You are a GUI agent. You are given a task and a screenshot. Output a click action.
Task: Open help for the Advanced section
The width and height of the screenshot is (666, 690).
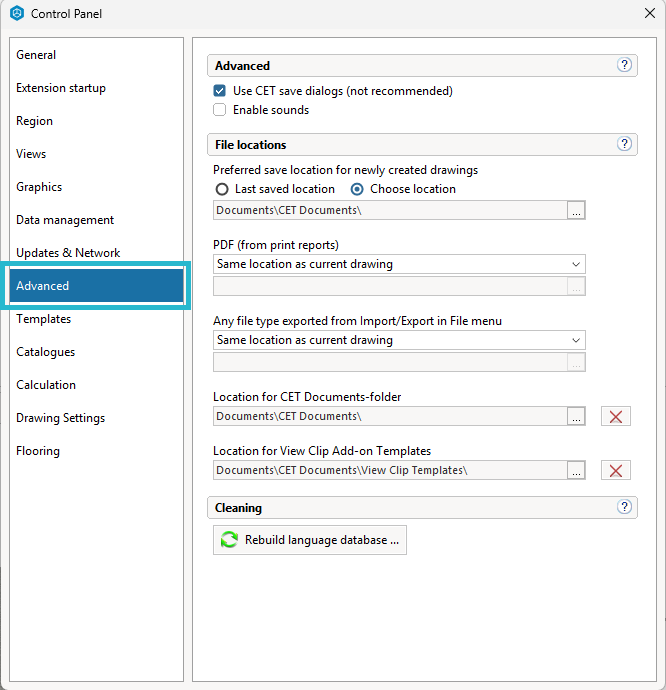624,65
